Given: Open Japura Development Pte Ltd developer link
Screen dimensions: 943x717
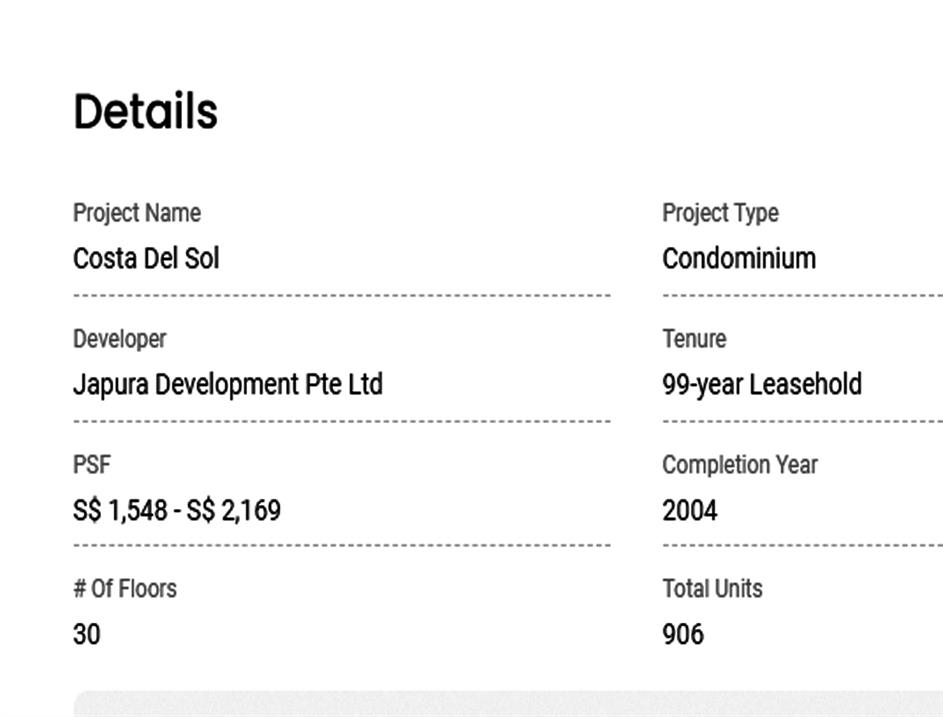Looking at the screenshot, I should [x=228, y=385].
